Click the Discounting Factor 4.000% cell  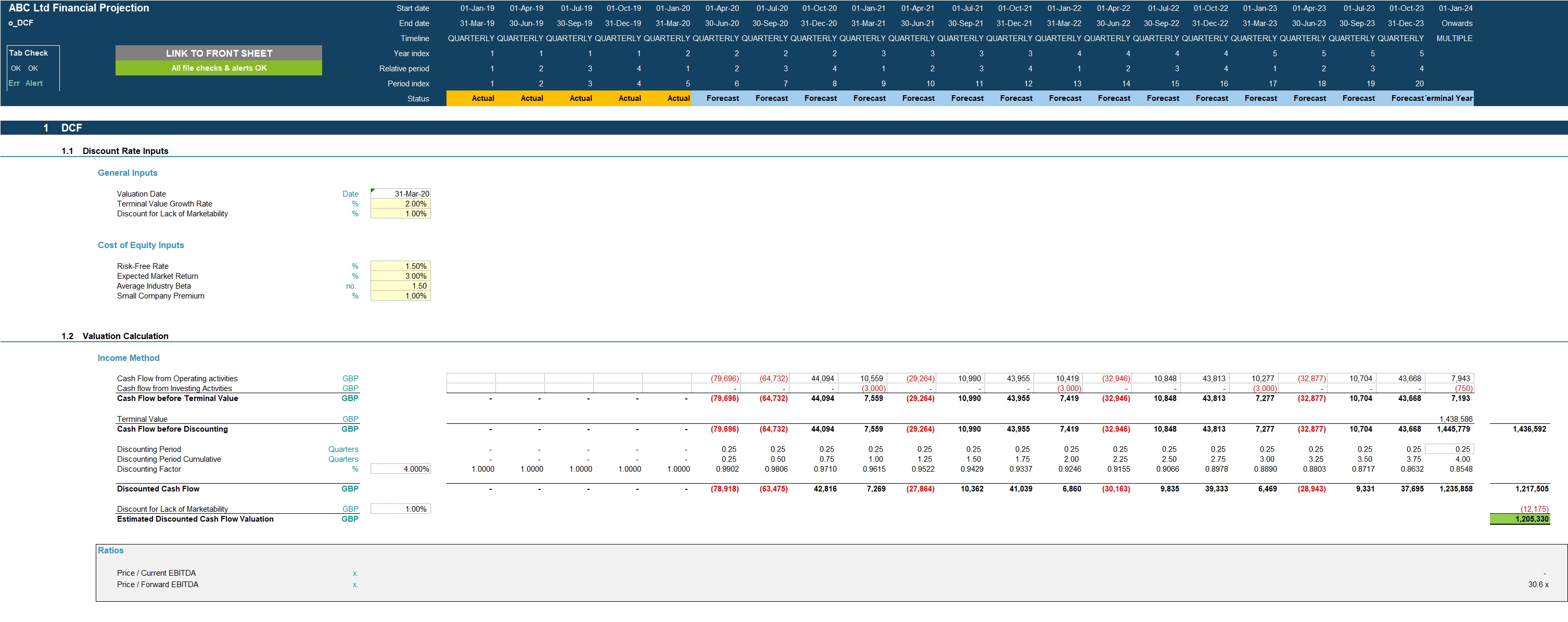pos(401,470)
